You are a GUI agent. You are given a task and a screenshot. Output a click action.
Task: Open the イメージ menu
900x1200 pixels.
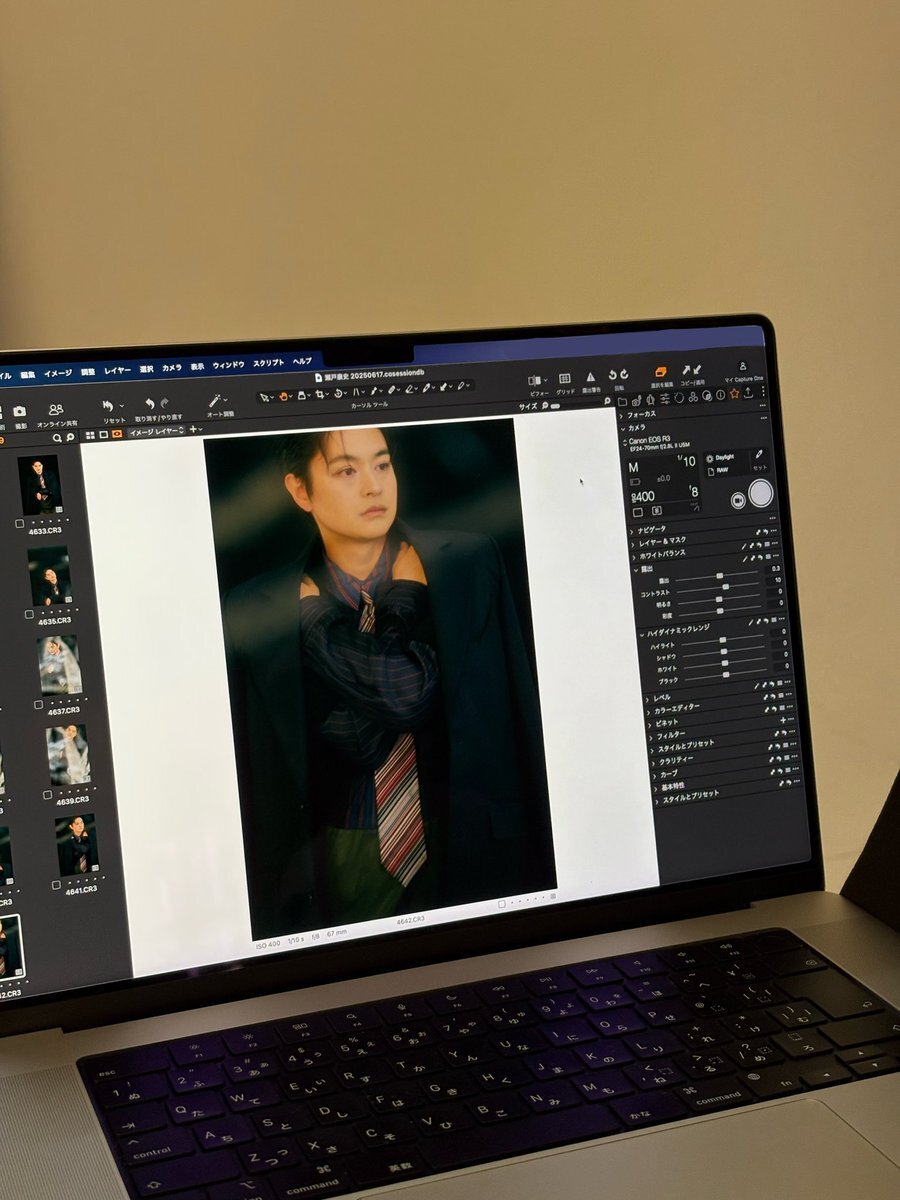58,373
